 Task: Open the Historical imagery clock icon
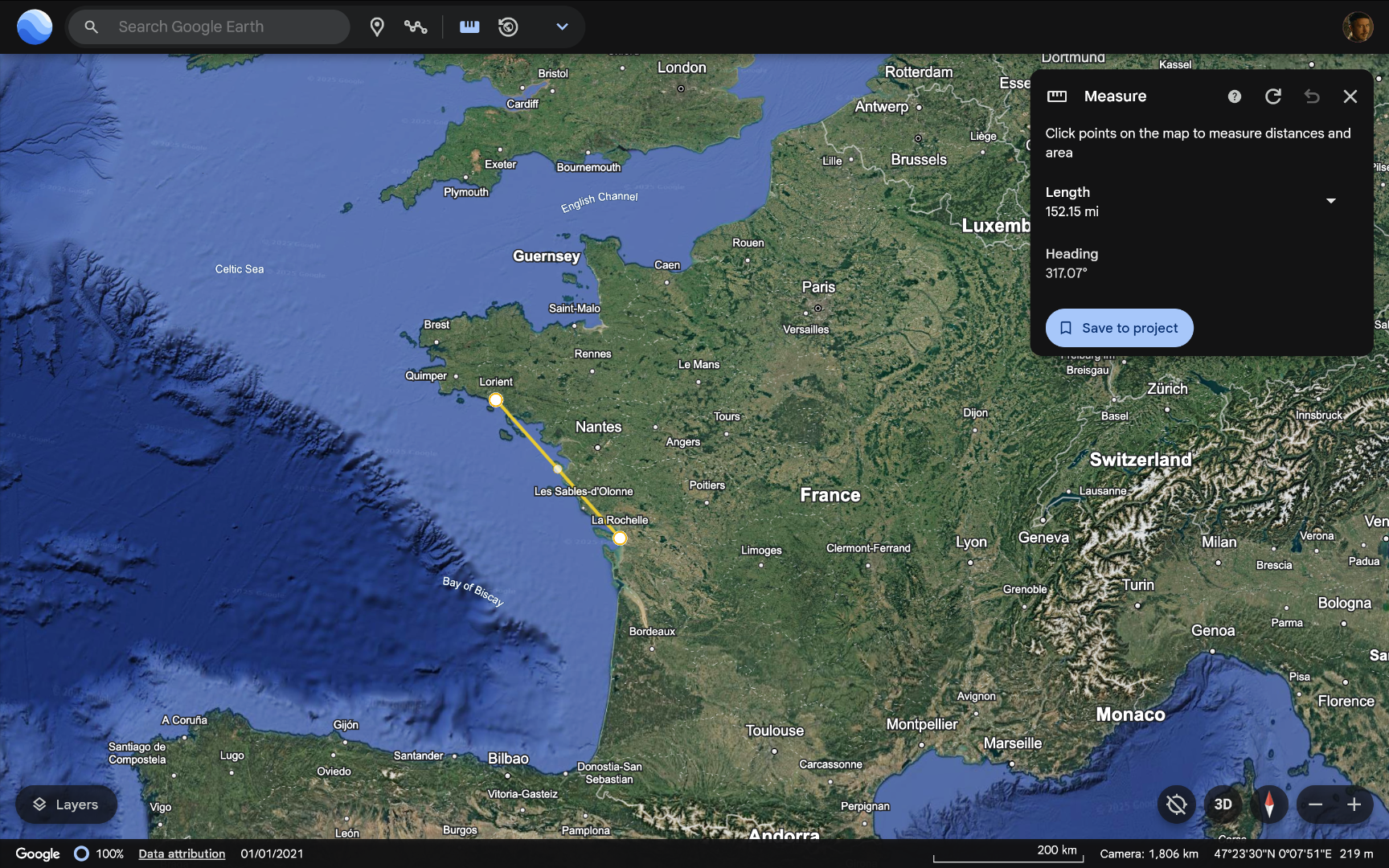click(508, 27)
